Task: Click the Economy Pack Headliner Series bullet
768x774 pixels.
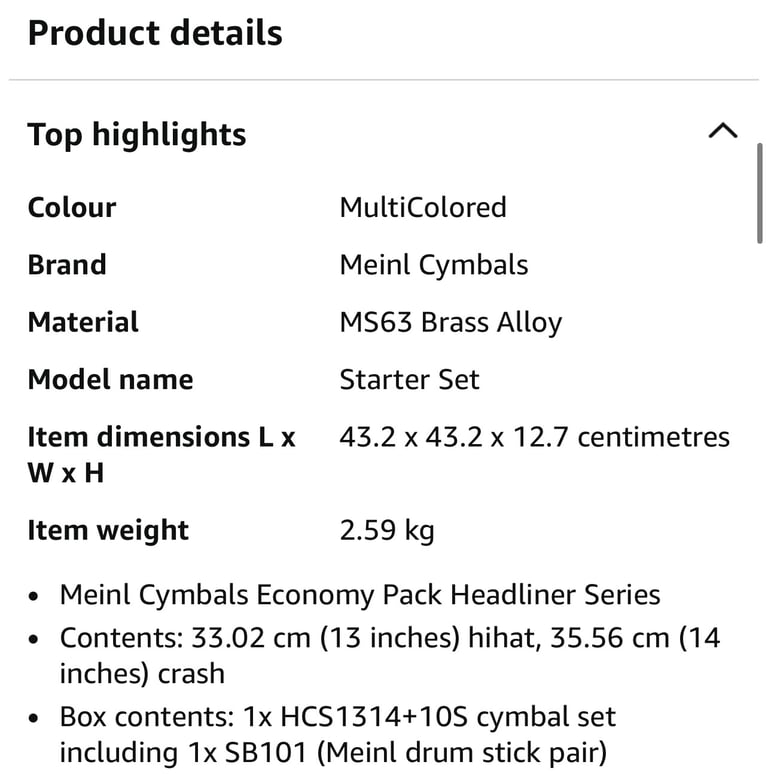Action: (360, 595)
